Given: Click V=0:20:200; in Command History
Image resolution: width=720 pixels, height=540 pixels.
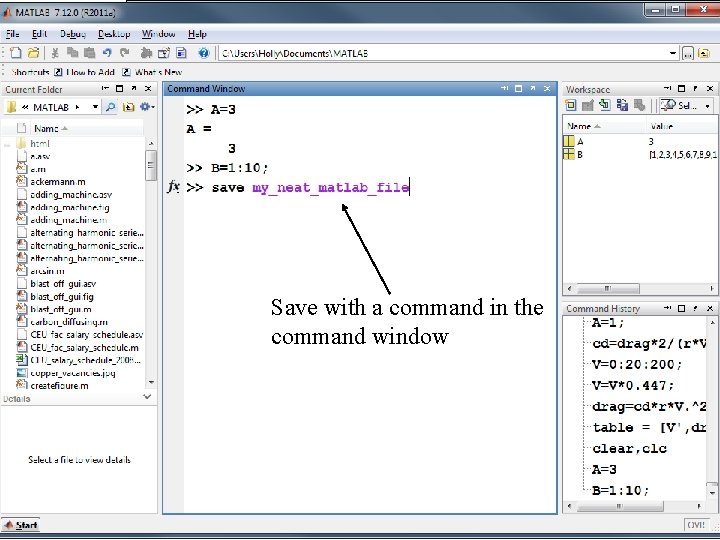Looking at the screenshot, I should click(x=637, y=365).
